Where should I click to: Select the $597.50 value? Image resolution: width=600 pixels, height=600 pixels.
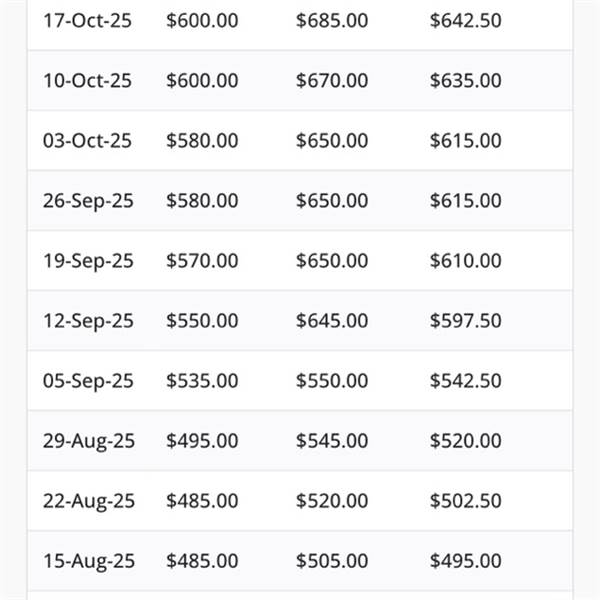click(x=465, y=320)
